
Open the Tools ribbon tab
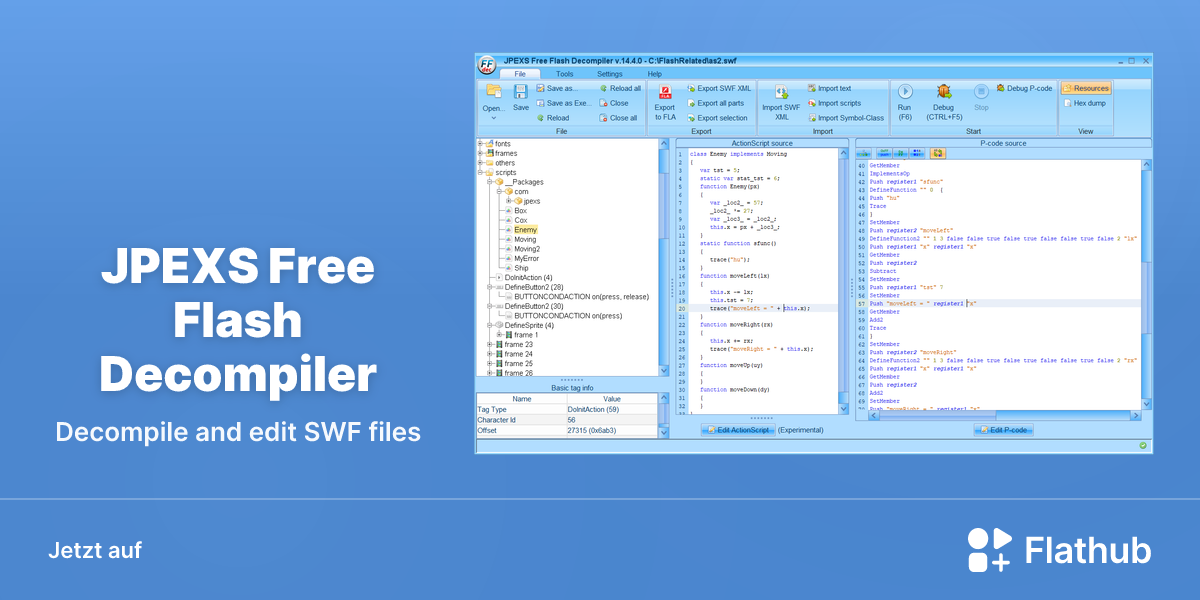[565, 74]
